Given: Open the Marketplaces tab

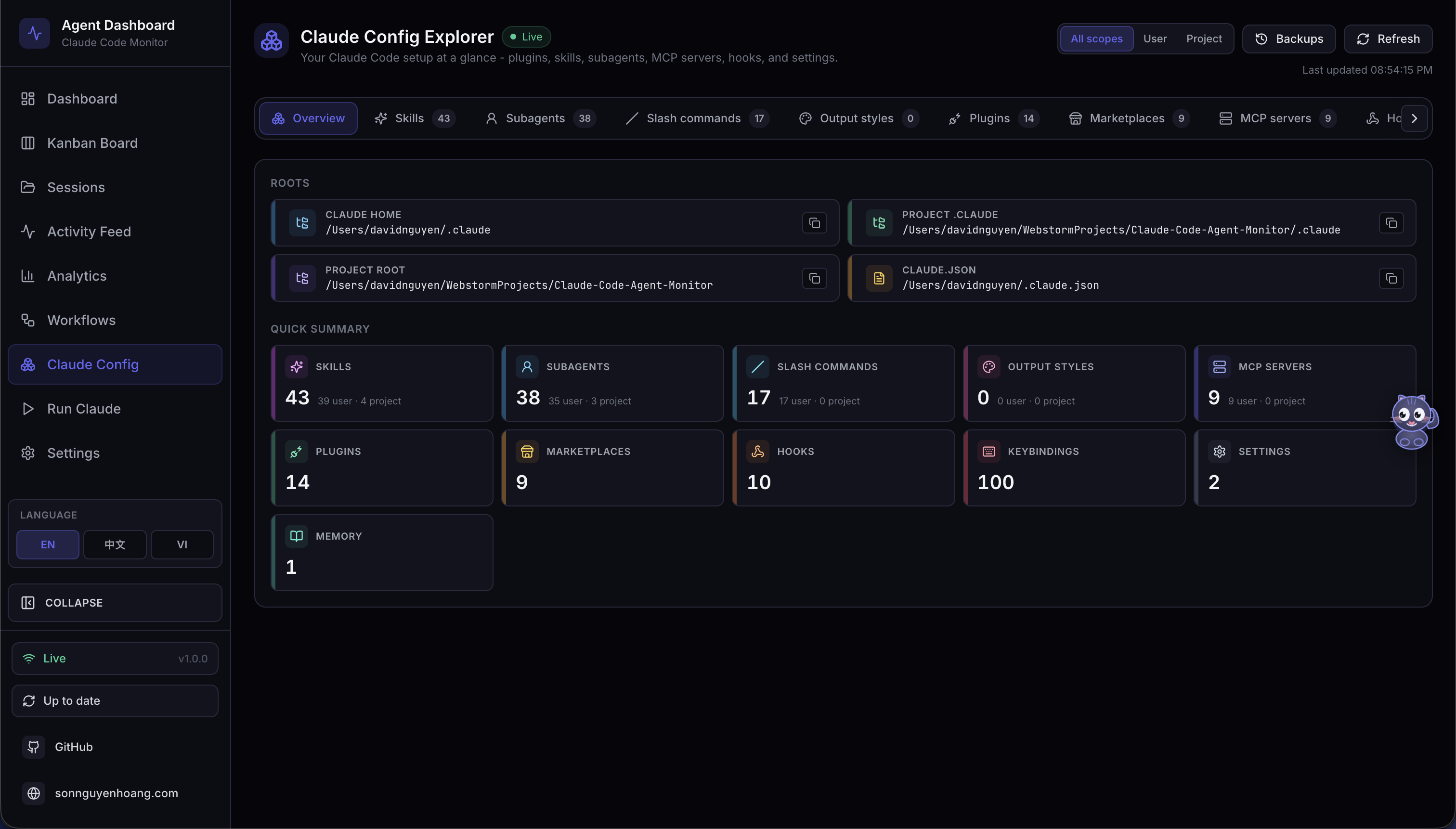Looking at the screenshot, I should (1129, 118).
